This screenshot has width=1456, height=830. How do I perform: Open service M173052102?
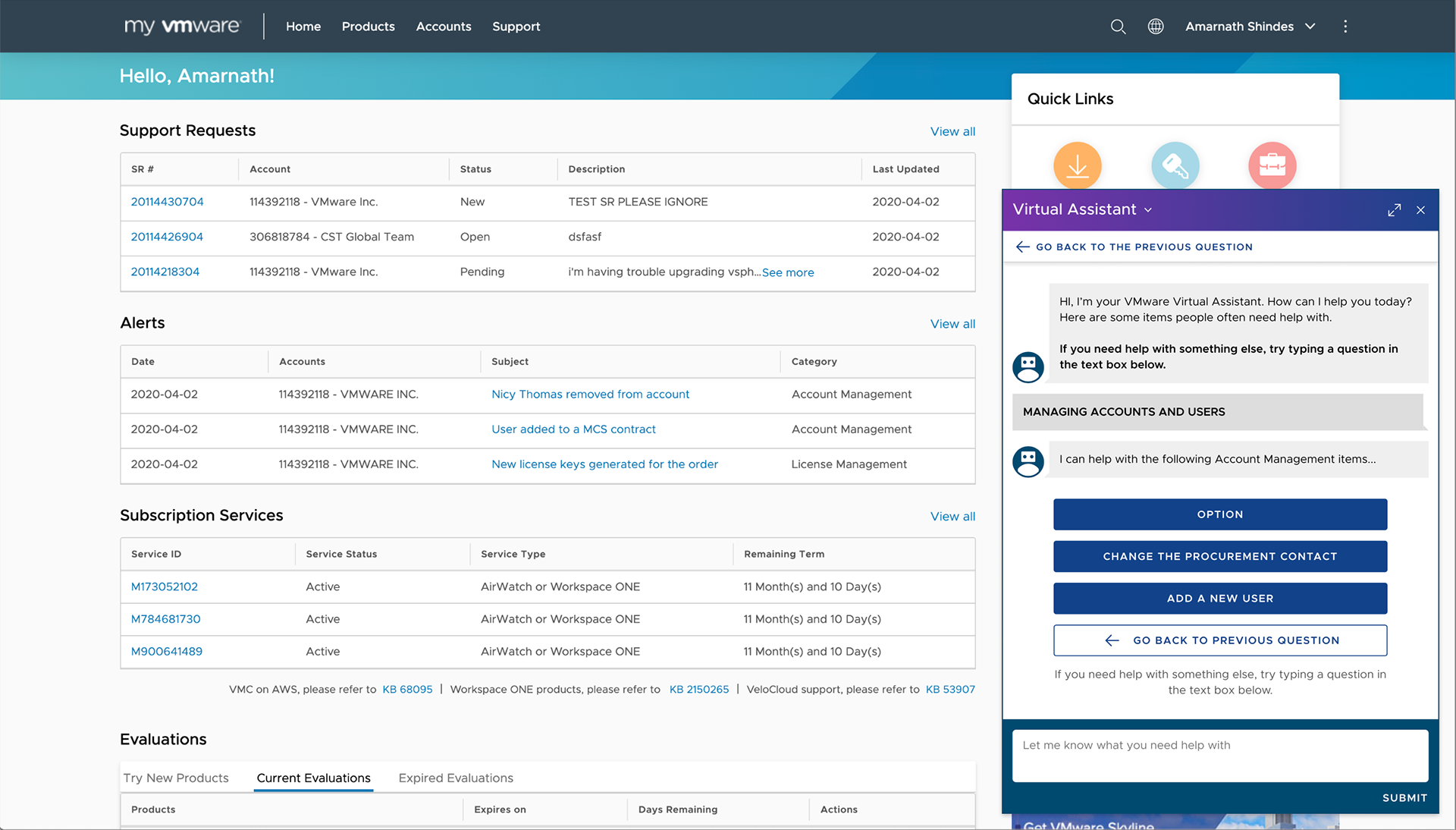click(x=164, y=586)
